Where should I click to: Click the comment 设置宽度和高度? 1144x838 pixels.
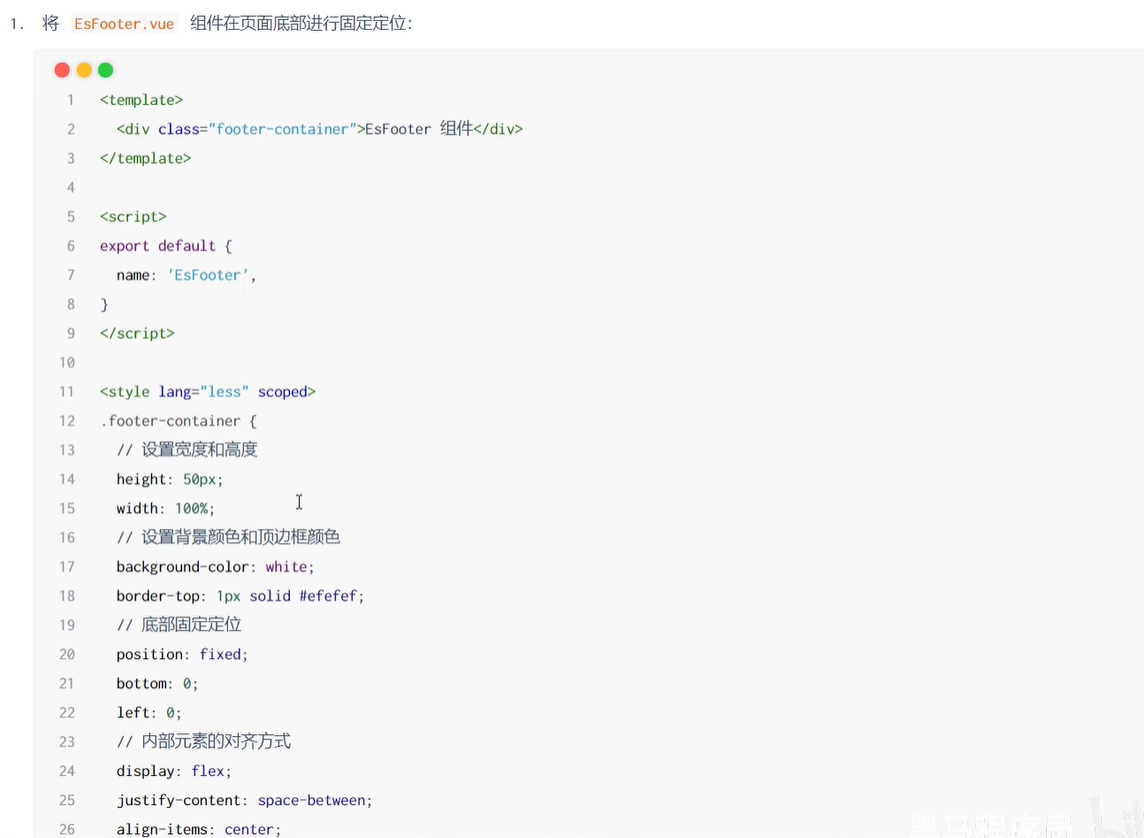coord(187,449)
